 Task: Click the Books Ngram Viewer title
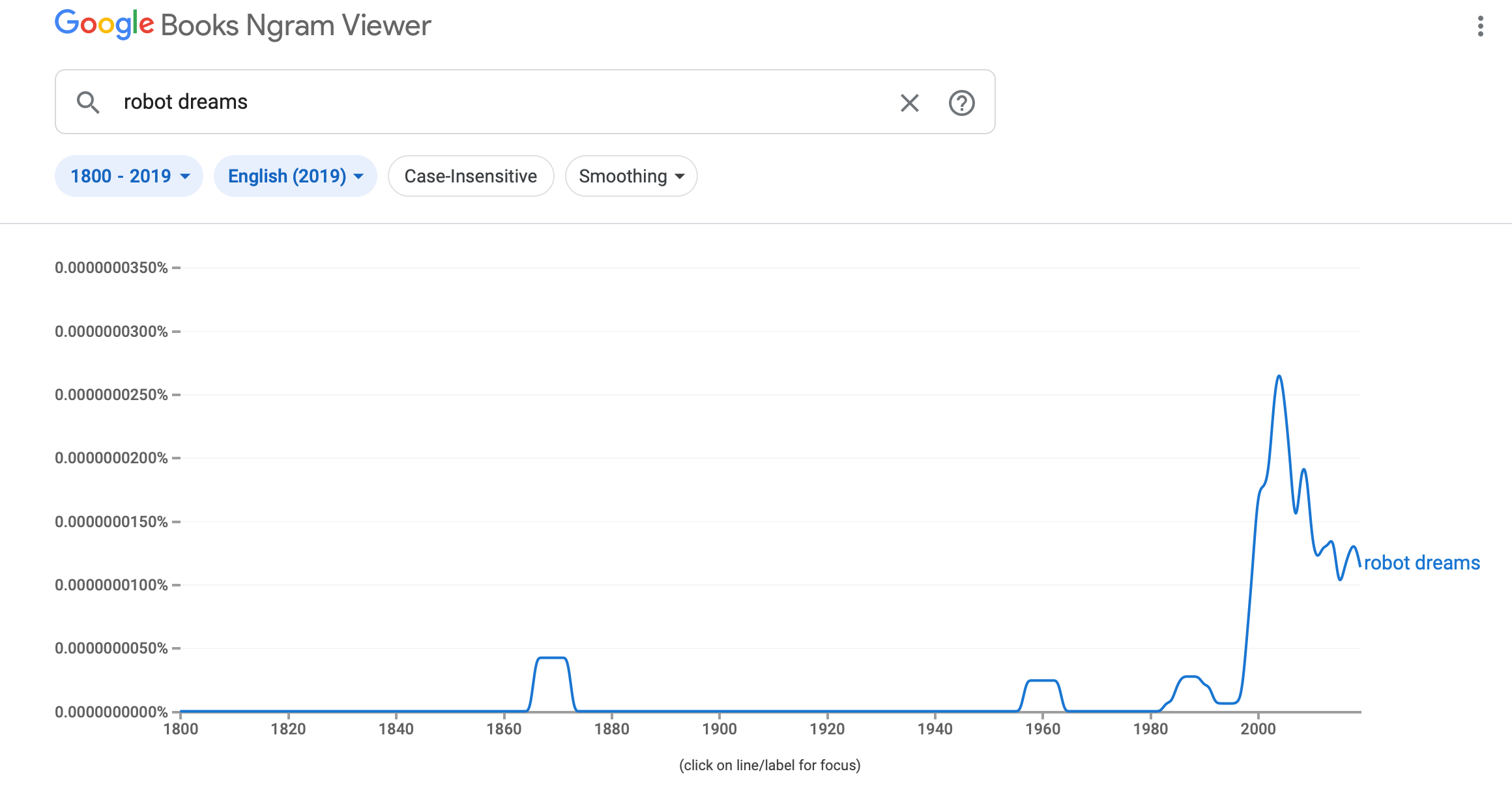tap(296, 26)
